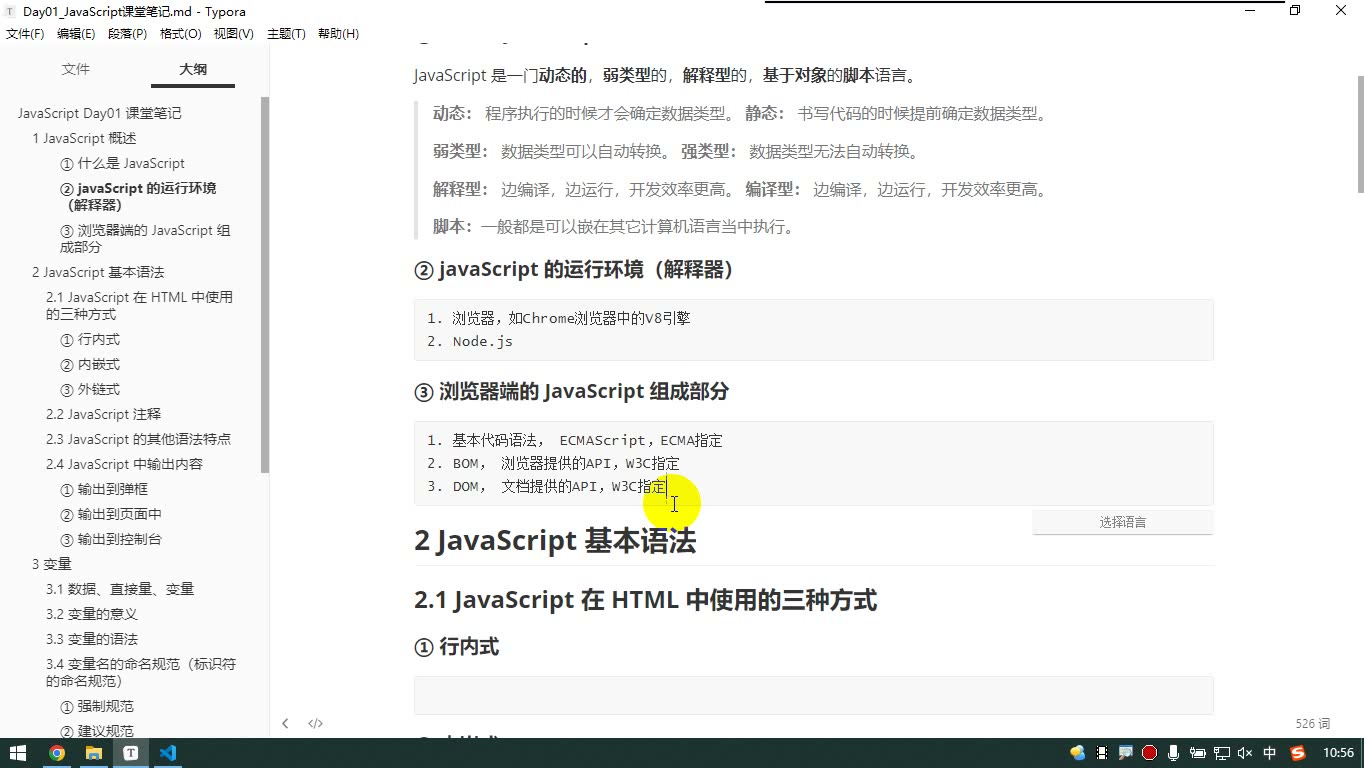Switch to the 文件 sidebar tab
1364x768 pixels.
pyautogui.click(x=76, y=69)
